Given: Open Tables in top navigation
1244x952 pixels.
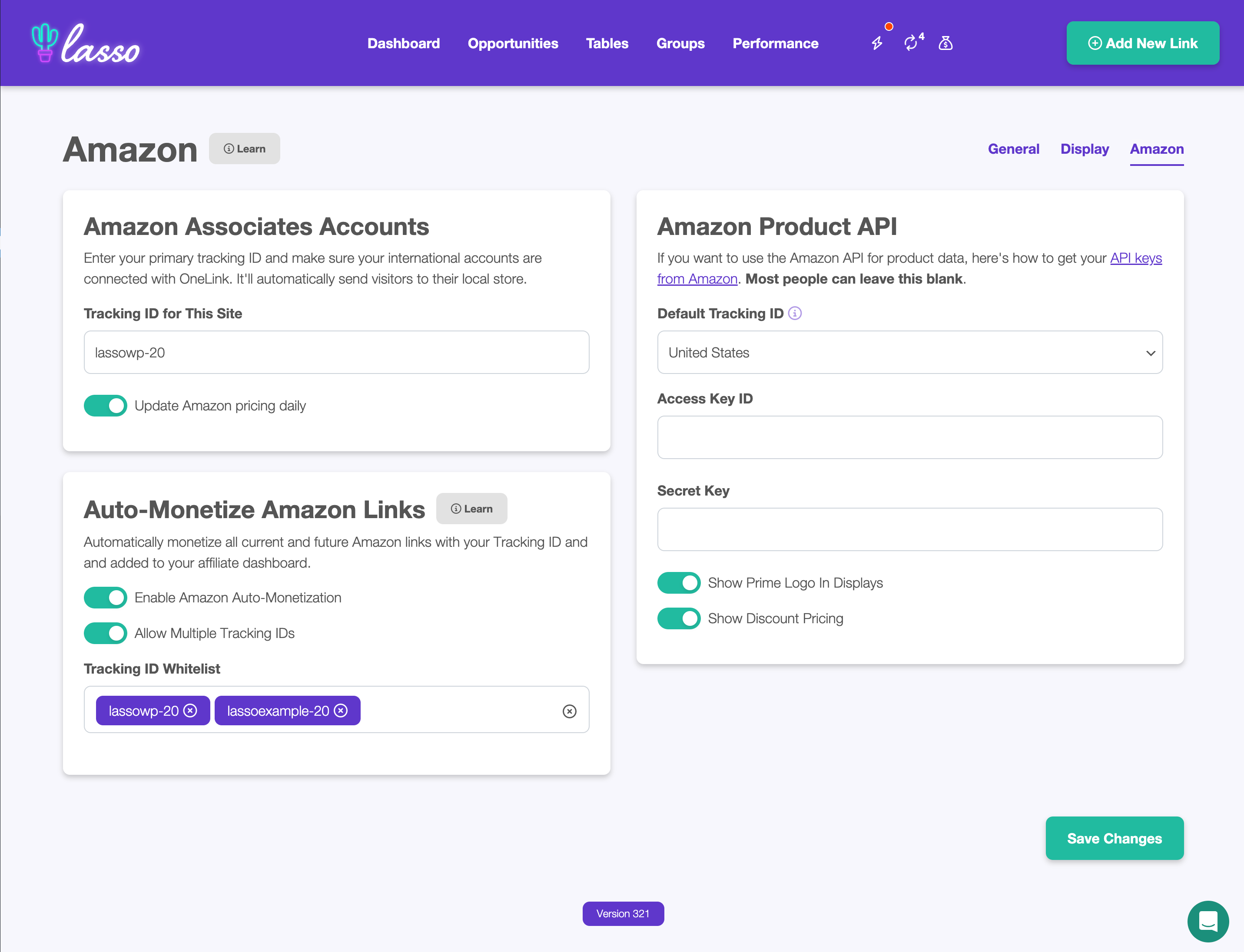Looking at the screenshot, I should [607, 43].
